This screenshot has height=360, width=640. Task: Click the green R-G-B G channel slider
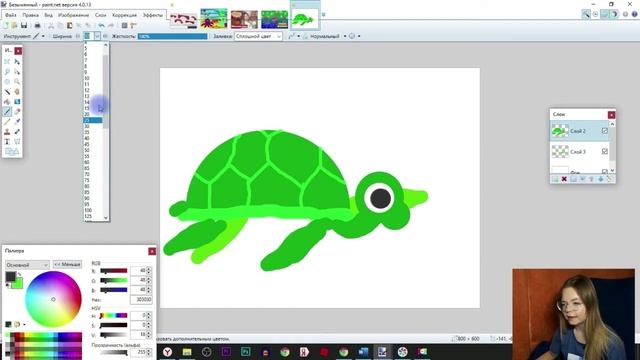point(113,280)
